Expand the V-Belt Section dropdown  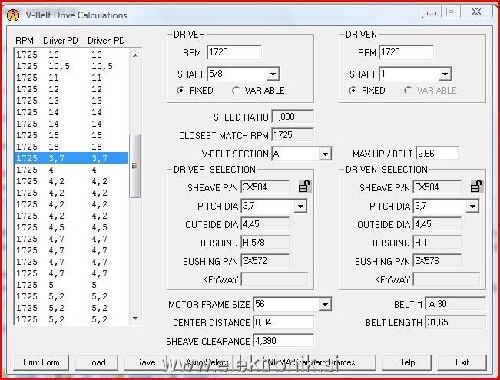[x=325, y=154]
